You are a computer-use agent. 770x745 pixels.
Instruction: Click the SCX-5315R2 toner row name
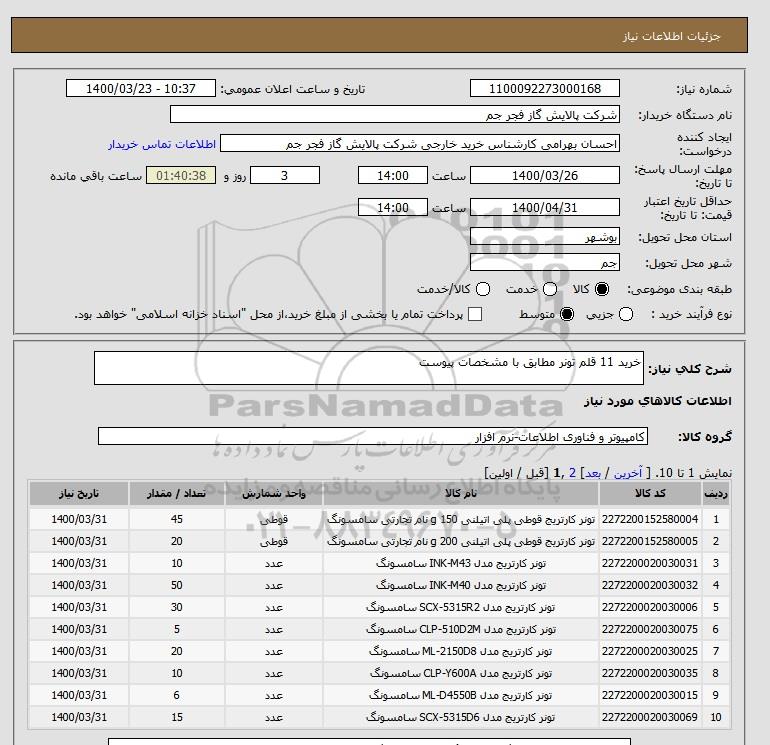click(461, 607)
